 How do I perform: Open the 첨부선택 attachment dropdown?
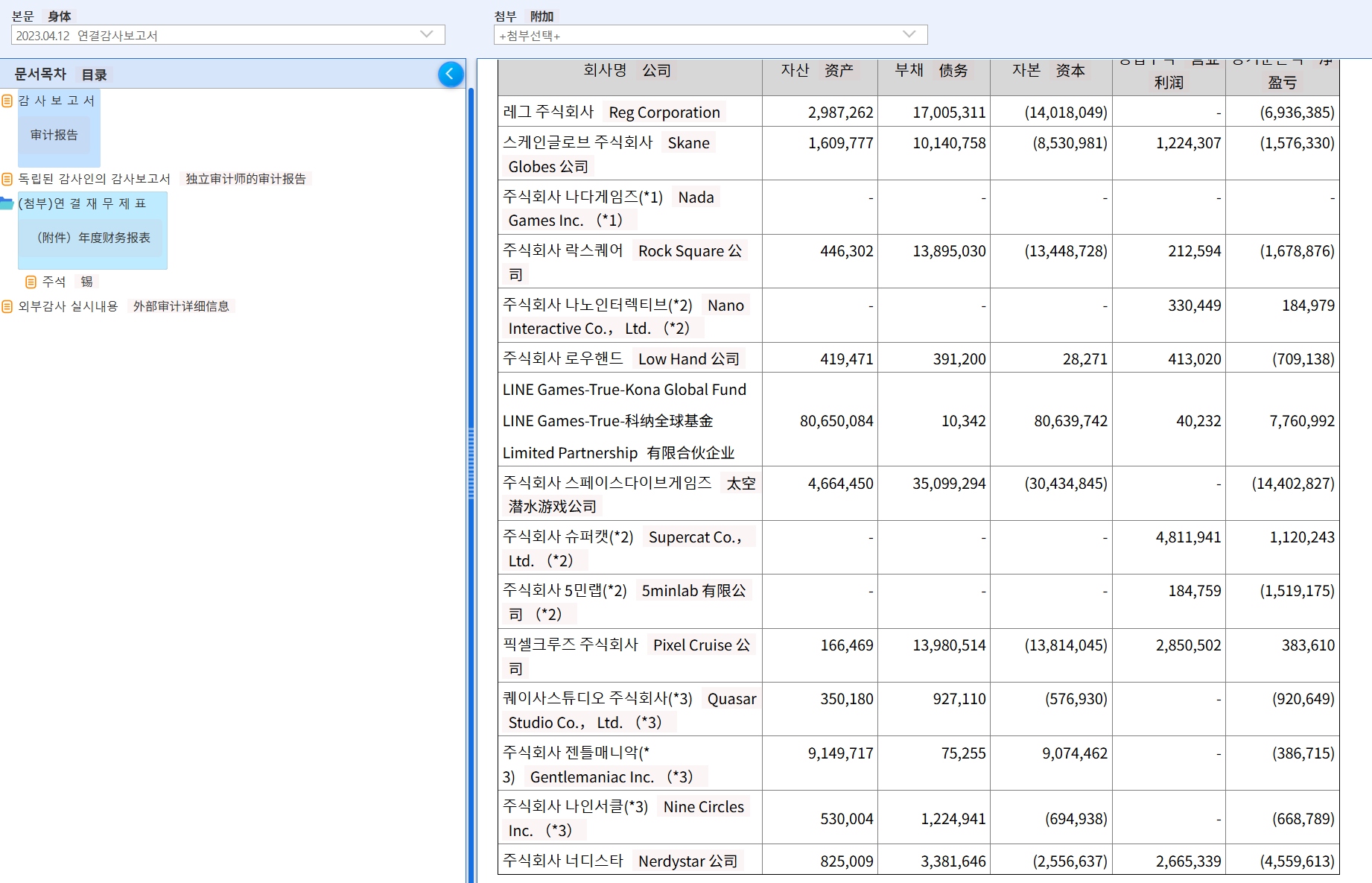point(711,35)
